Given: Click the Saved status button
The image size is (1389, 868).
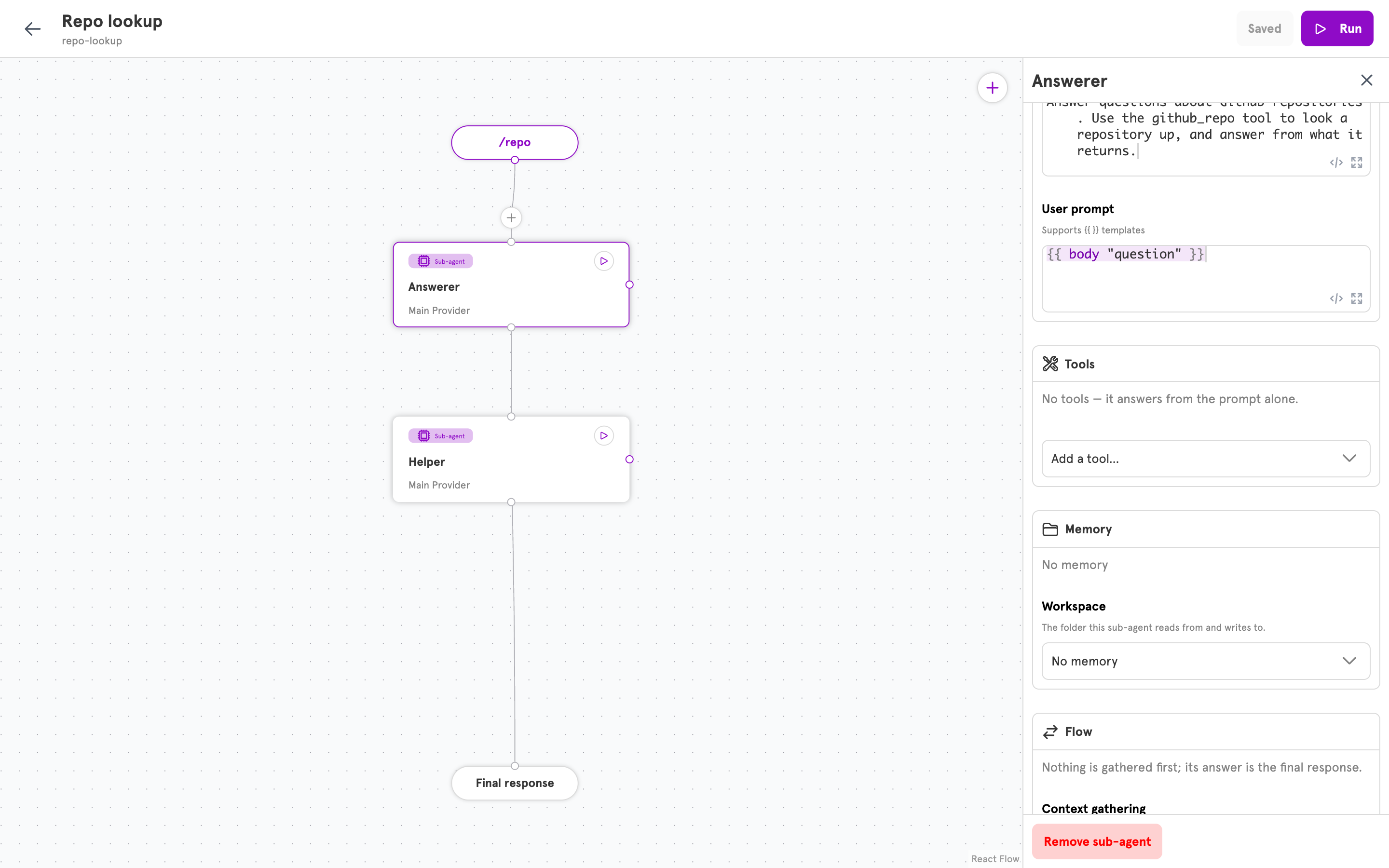Looking at the screenshot, I should (x=1264, y=29).
